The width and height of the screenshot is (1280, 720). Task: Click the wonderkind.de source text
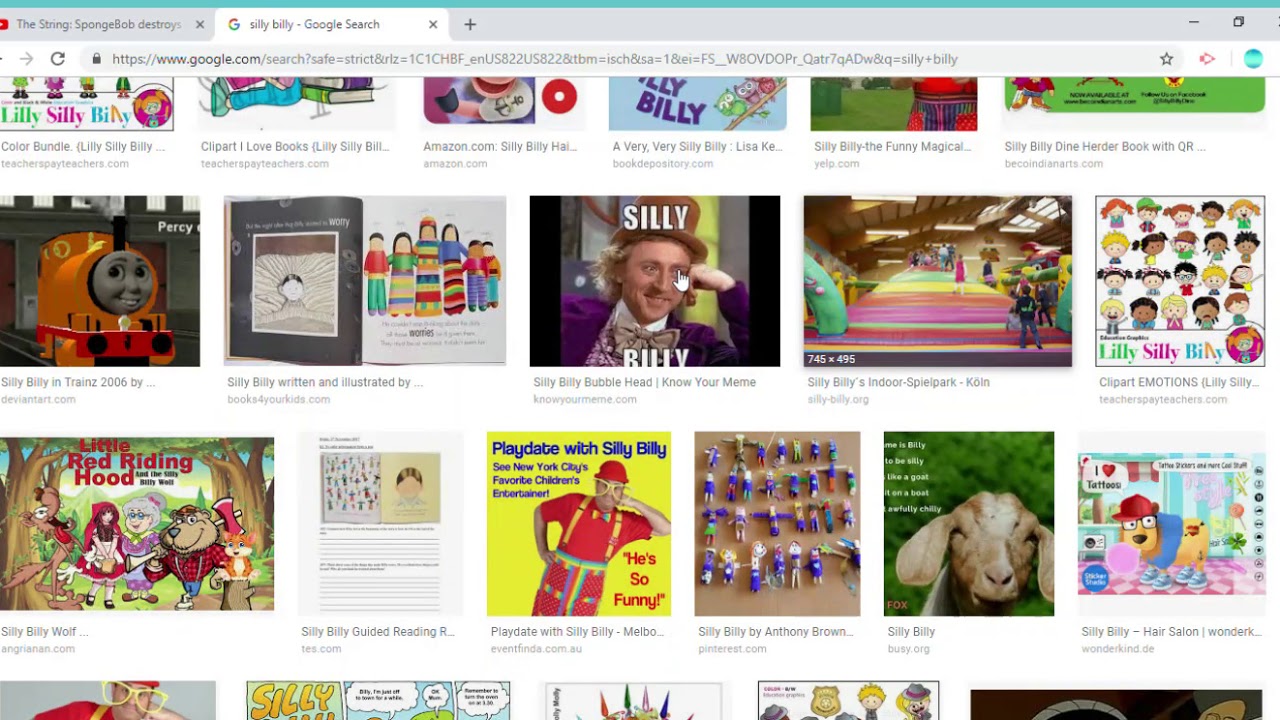point(1119,649)
